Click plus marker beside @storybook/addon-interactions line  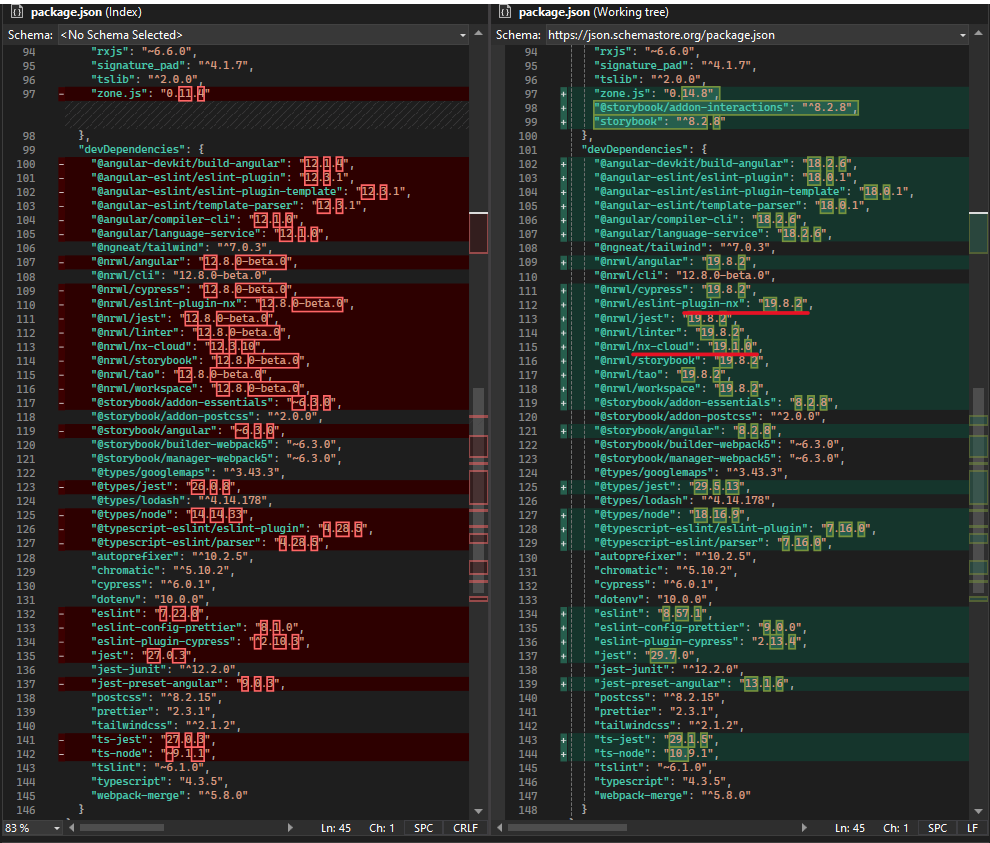[x=563, y=108]
